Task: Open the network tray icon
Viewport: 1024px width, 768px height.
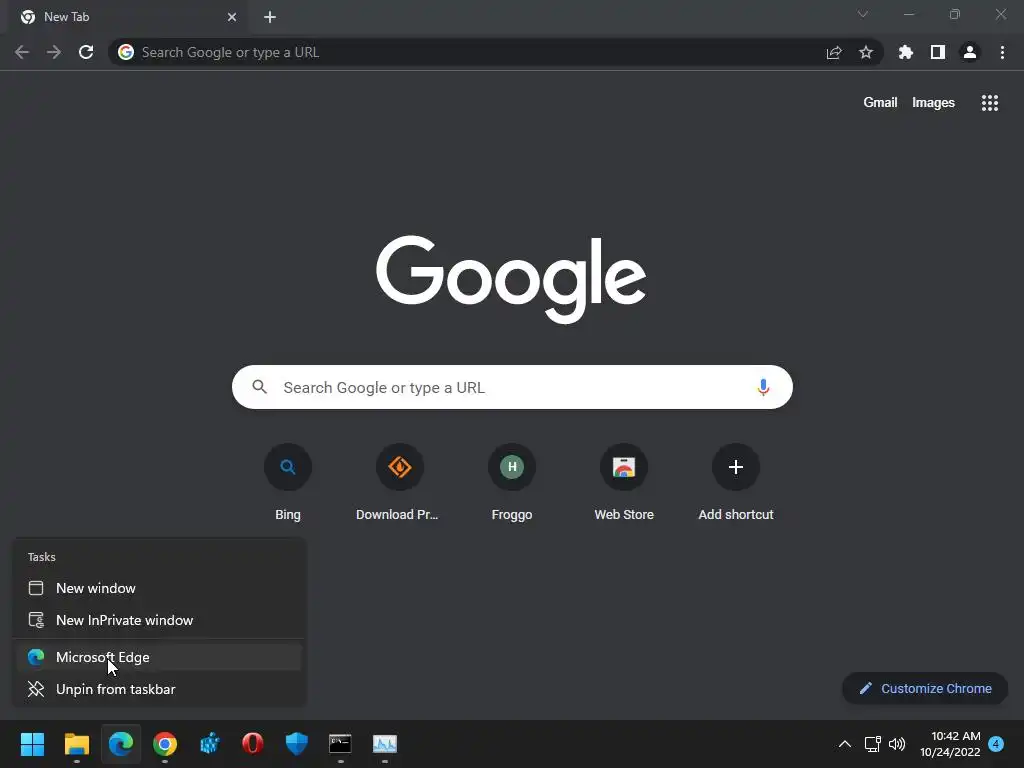Action: [872, 744]
